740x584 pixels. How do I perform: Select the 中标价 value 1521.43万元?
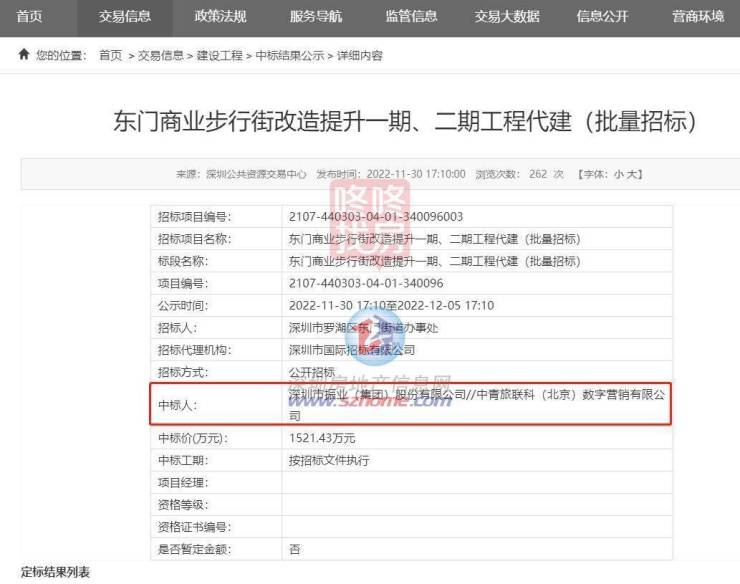322,438
